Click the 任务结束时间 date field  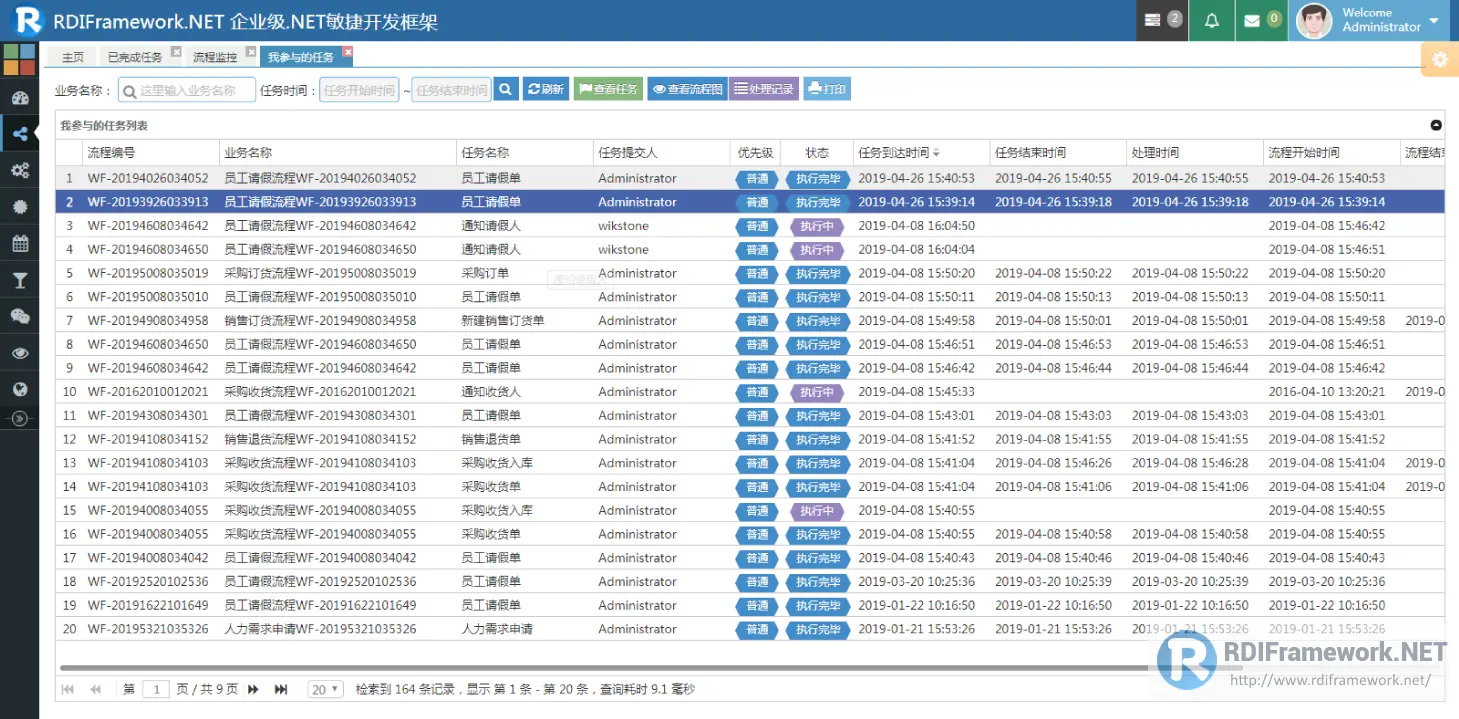(451, 90)
